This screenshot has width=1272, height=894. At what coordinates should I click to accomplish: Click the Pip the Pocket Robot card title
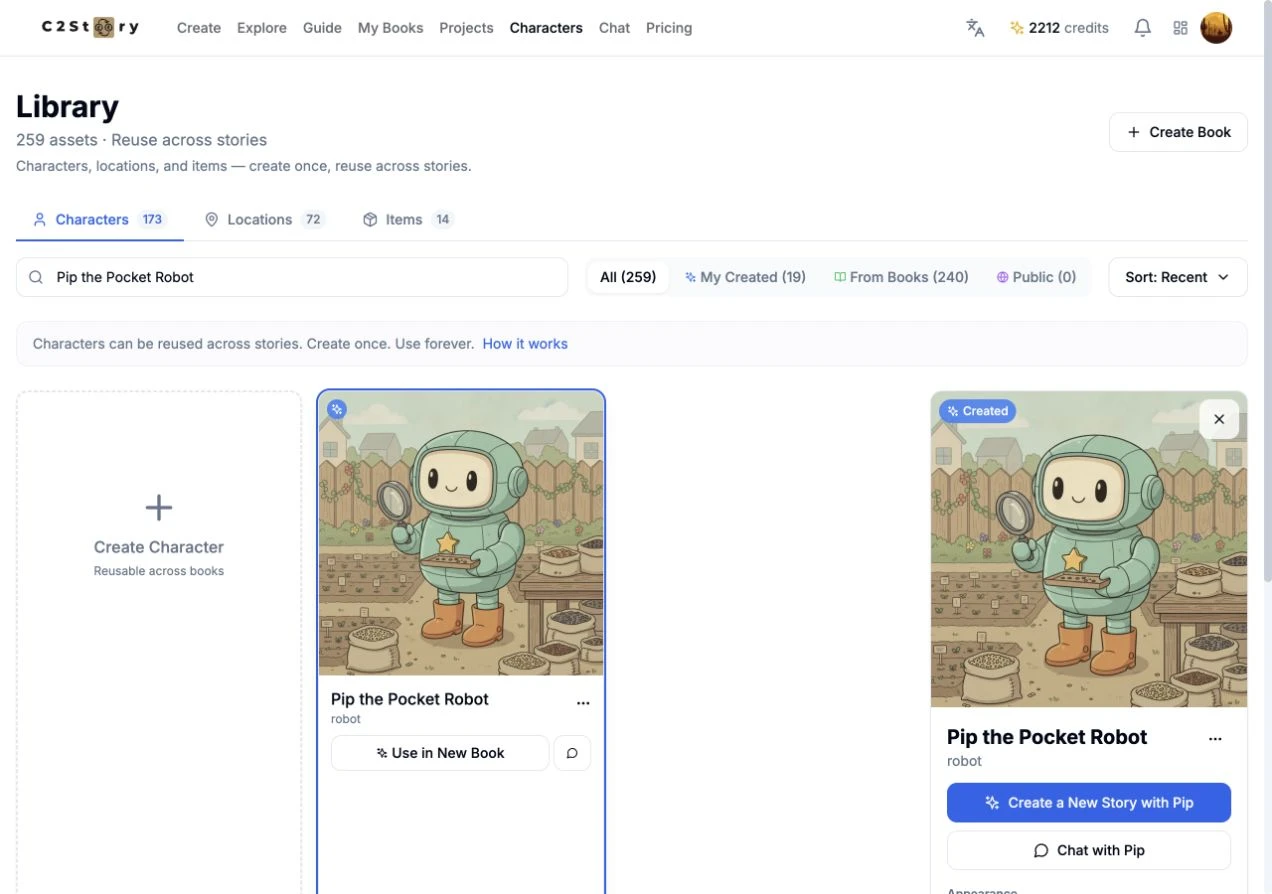[410, 699]
